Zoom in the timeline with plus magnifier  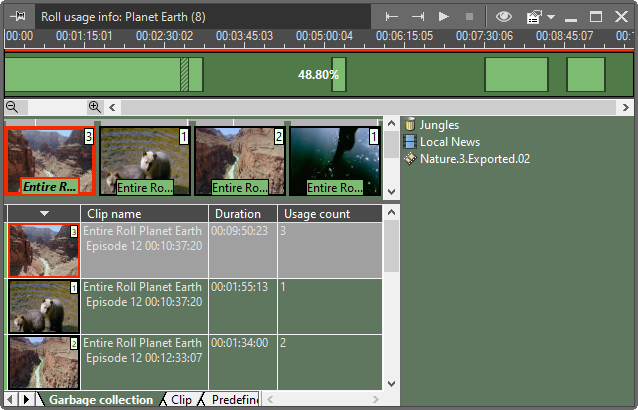pyautogui.click(x=95, y=107)
